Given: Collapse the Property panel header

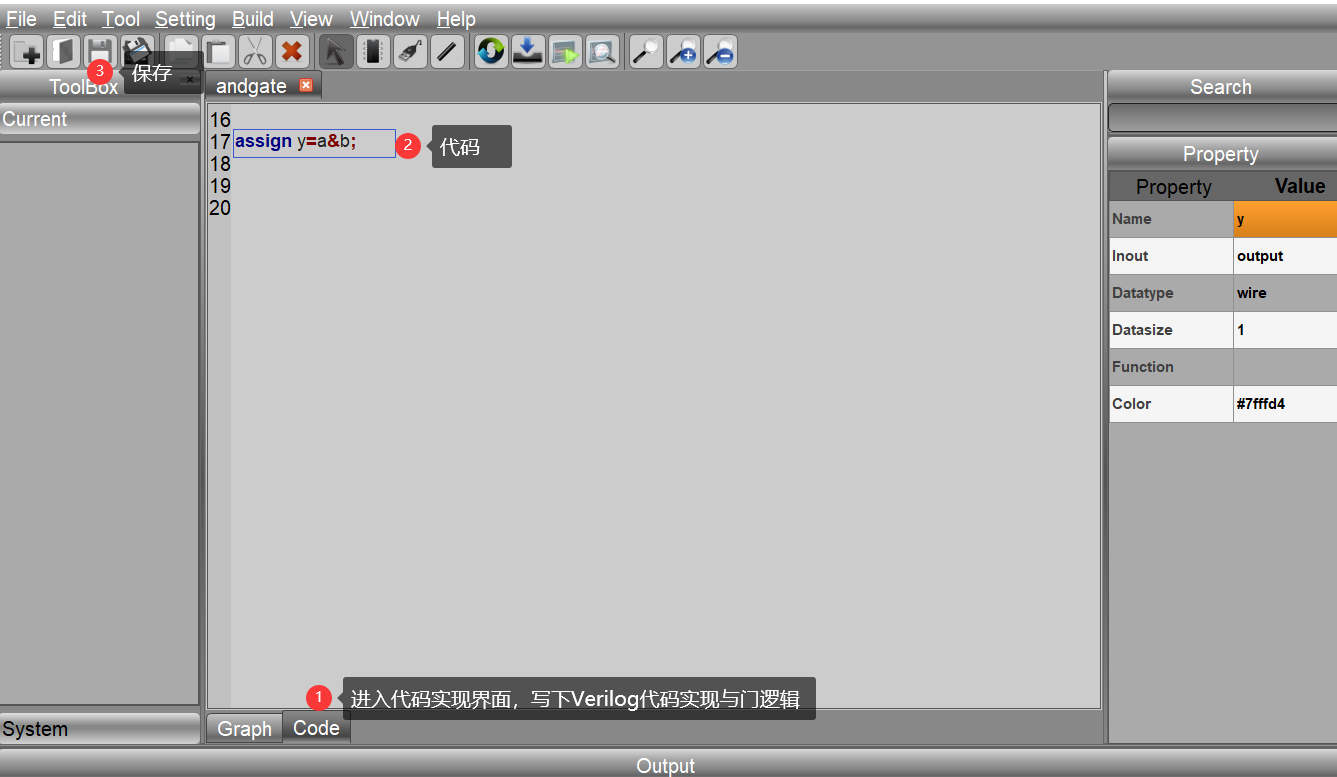Looking at the screenshot, I should point(1221,154).
